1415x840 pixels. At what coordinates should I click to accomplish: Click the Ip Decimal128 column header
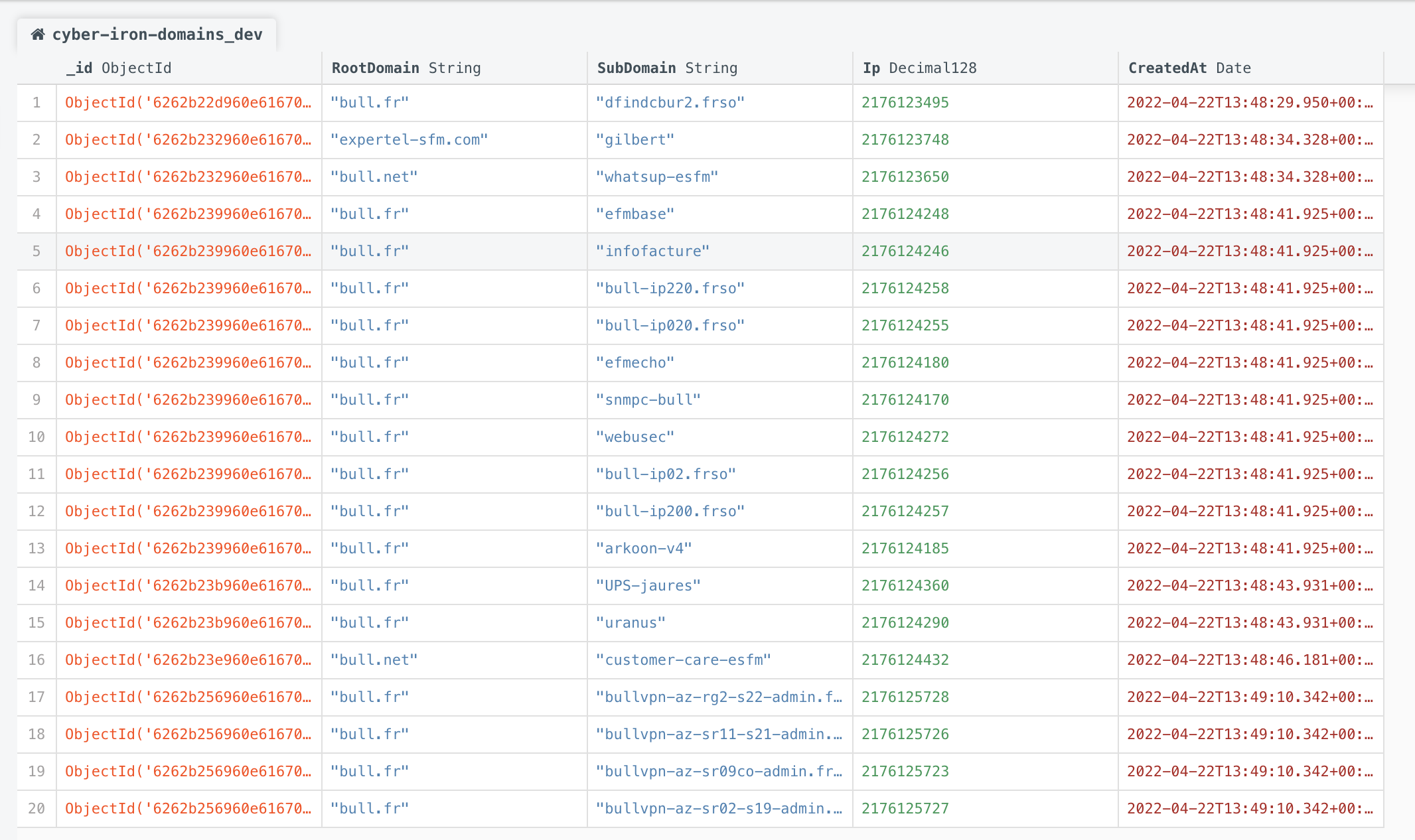[x=919, y=68]
